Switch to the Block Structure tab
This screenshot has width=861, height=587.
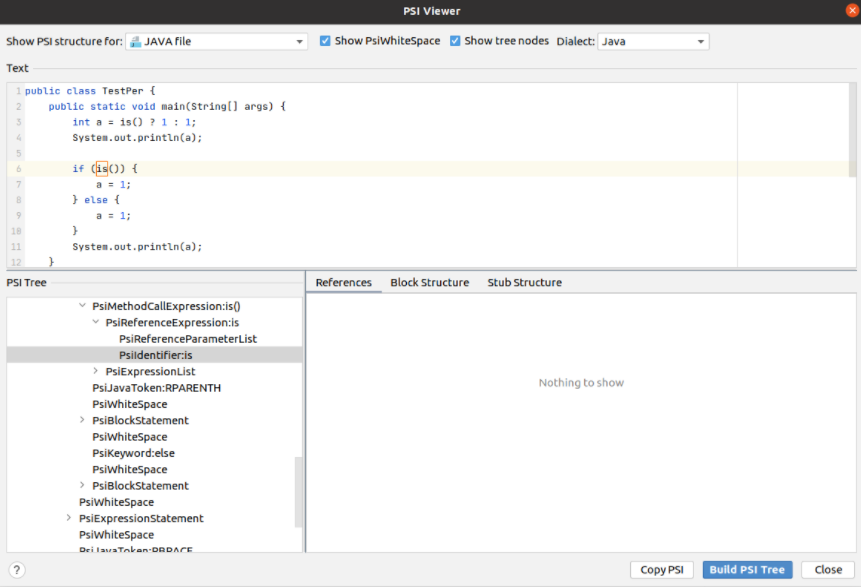[429, 283]
